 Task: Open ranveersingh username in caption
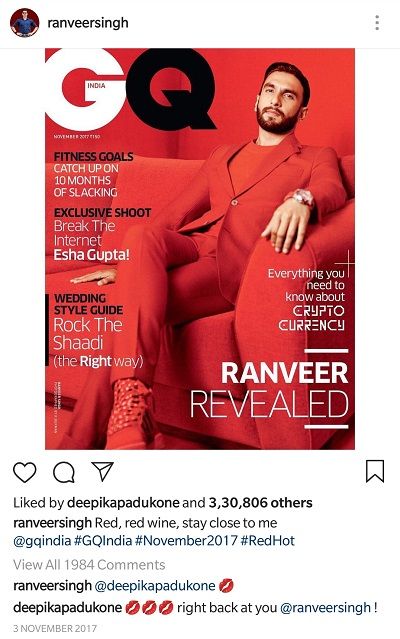52,522
